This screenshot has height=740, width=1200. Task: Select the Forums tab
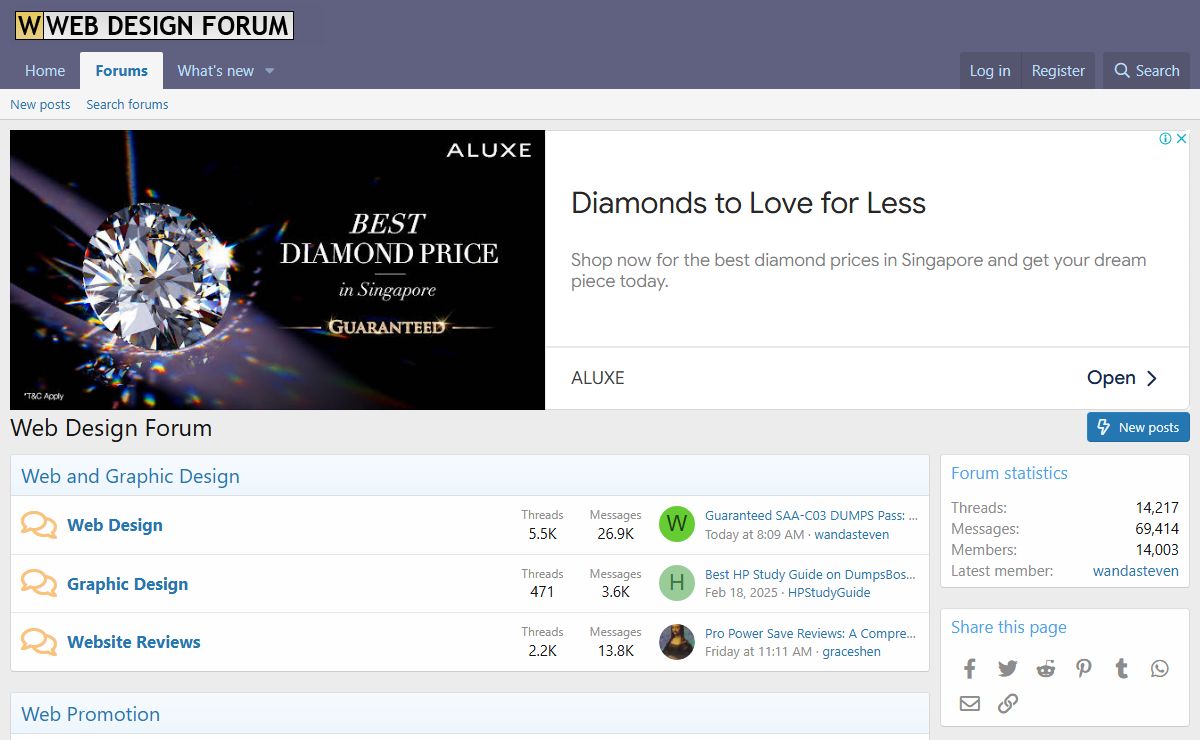(x=122, y=71)
